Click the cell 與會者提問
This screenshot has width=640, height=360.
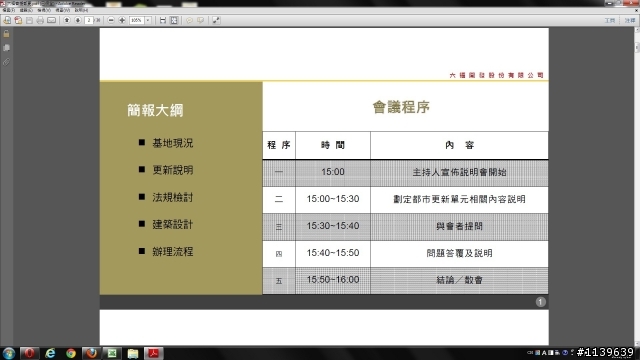pos(460,226)
